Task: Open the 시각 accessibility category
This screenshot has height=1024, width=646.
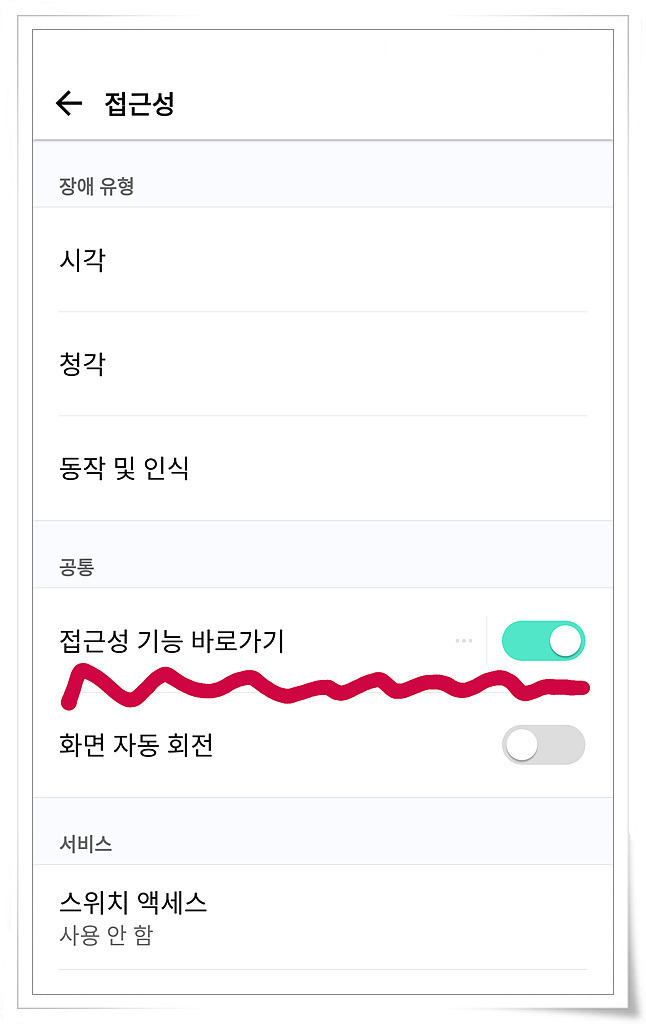Action: [x=323, y=260]
